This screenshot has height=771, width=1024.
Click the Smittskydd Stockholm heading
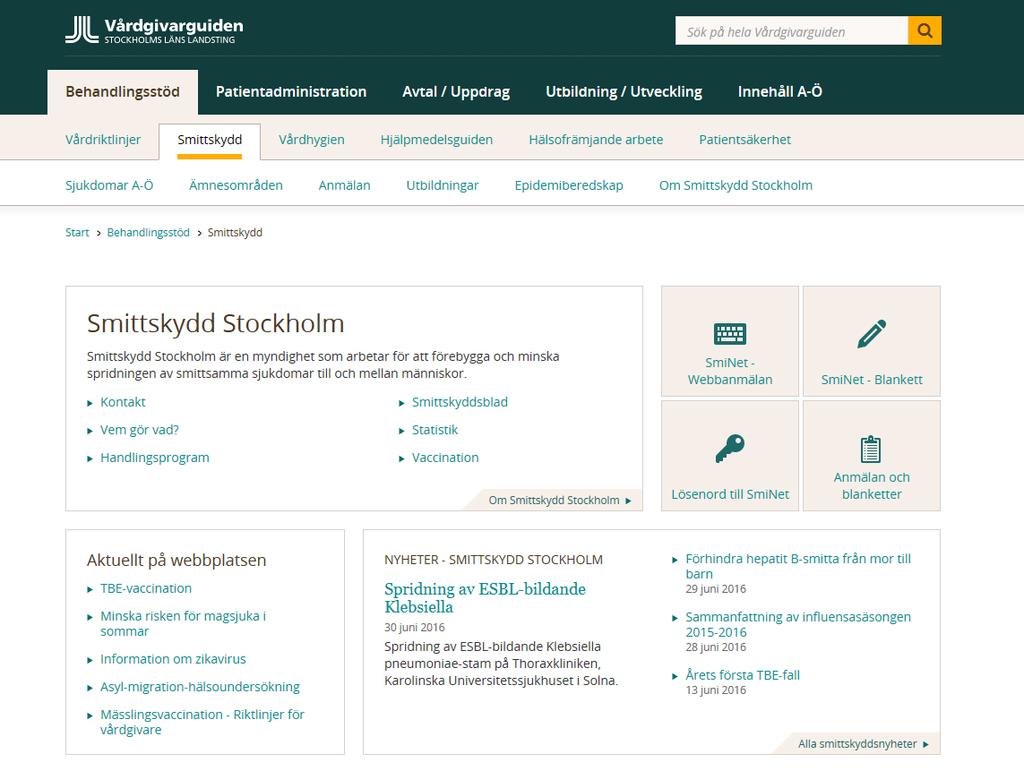pyautogui.click(x=216, y=324)
